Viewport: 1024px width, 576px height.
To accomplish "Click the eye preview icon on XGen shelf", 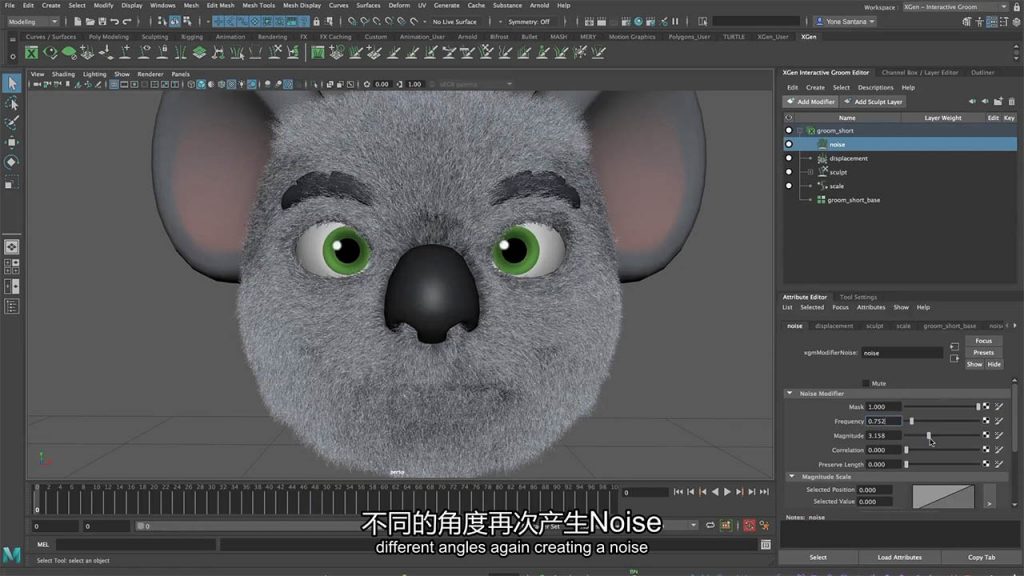I will pos(50,53).
